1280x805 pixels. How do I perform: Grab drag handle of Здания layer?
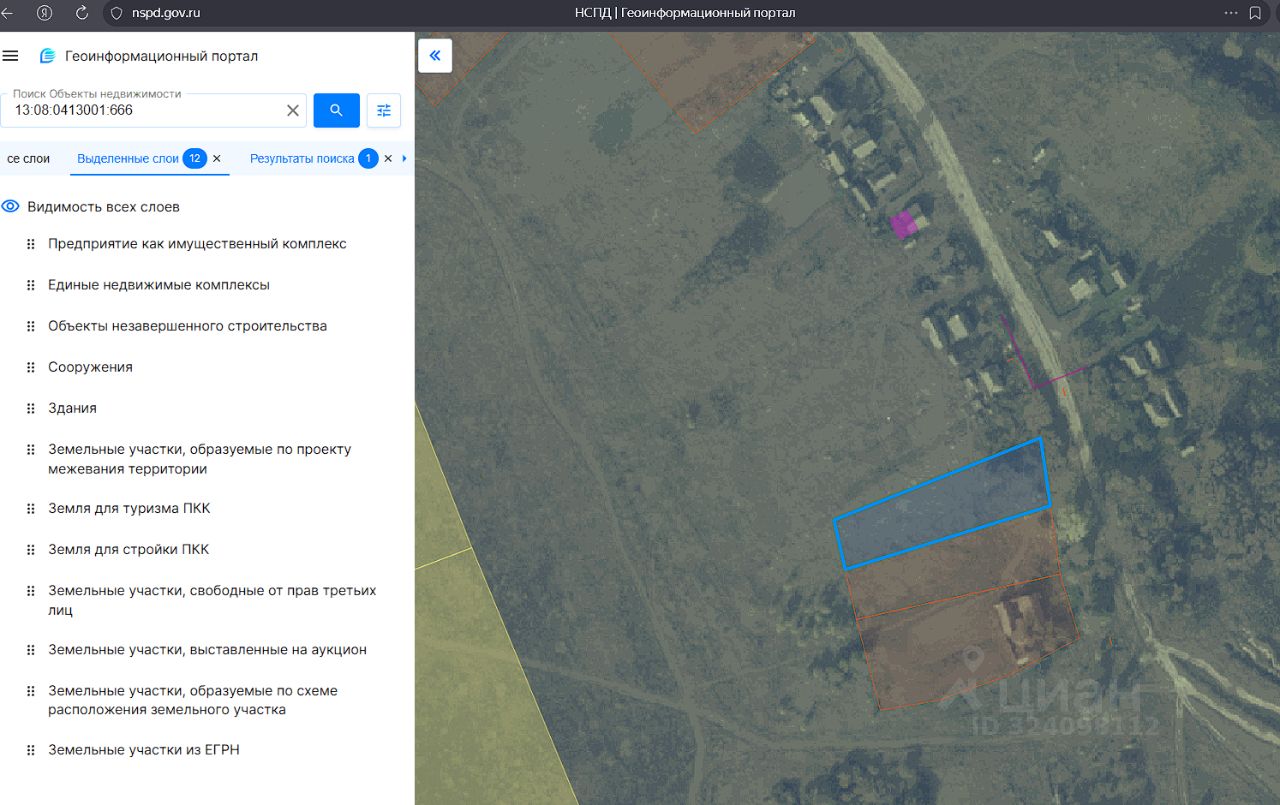(x=31, y=408)
